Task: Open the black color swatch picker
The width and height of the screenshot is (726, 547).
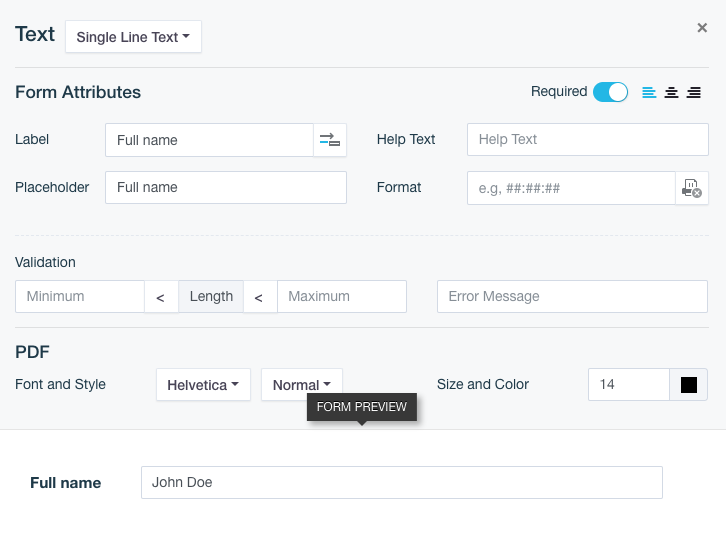Action: coord(688,385)
